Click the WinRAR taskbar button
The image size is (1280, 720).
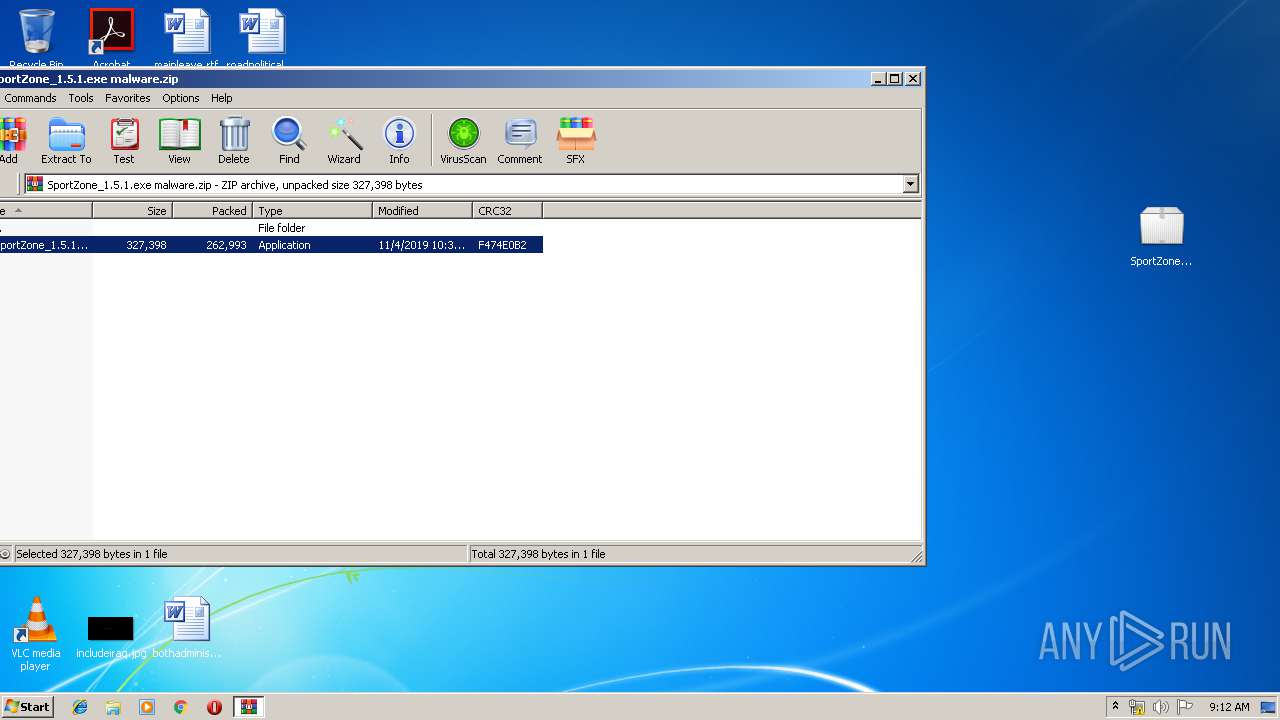pyautogui.click(x=248, y=707)
